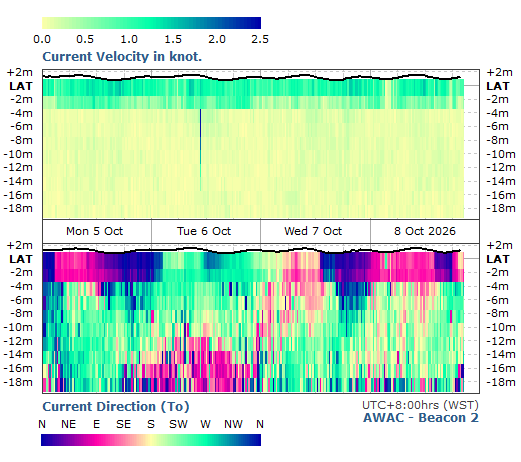Screen dimensions: 521x462
Task: Click left +2m label on velocity chart
Action: [20, 72]
